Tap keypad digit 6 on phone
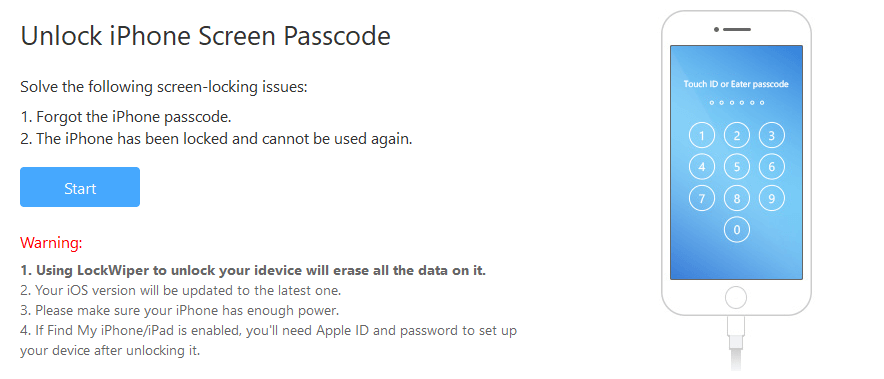The image size is (884, 379). click(x=771, y=167)
